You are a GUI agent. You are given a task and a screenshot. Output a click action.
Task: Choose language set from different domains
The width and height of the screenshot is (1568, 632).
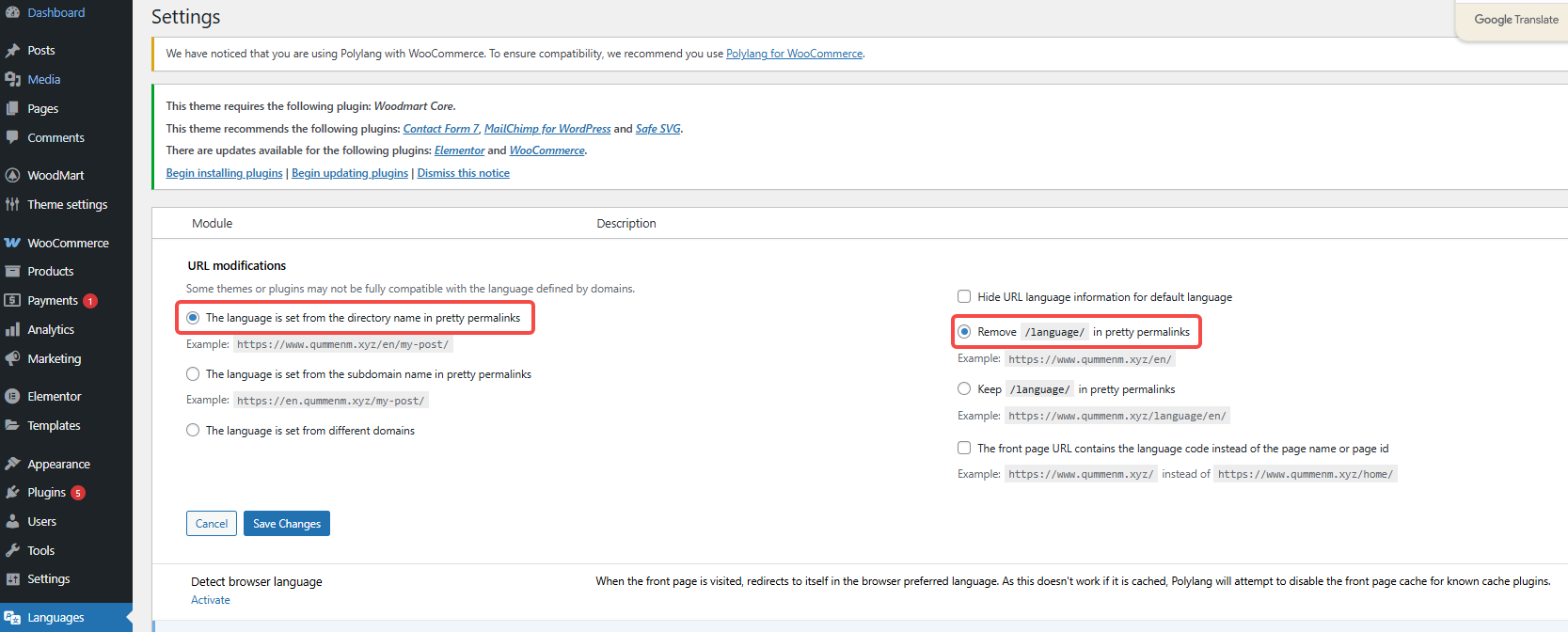coord(193,431)
